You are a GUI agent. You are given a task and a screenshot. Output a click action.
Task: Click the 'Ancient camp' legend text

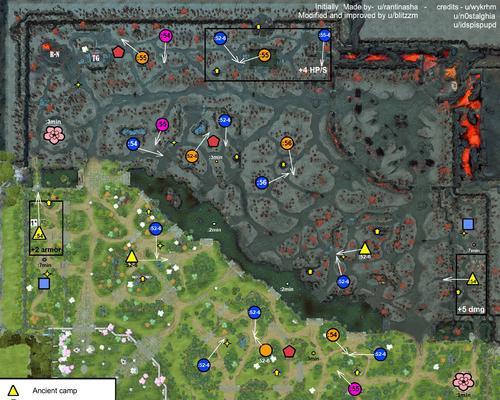tap(55, 390)
